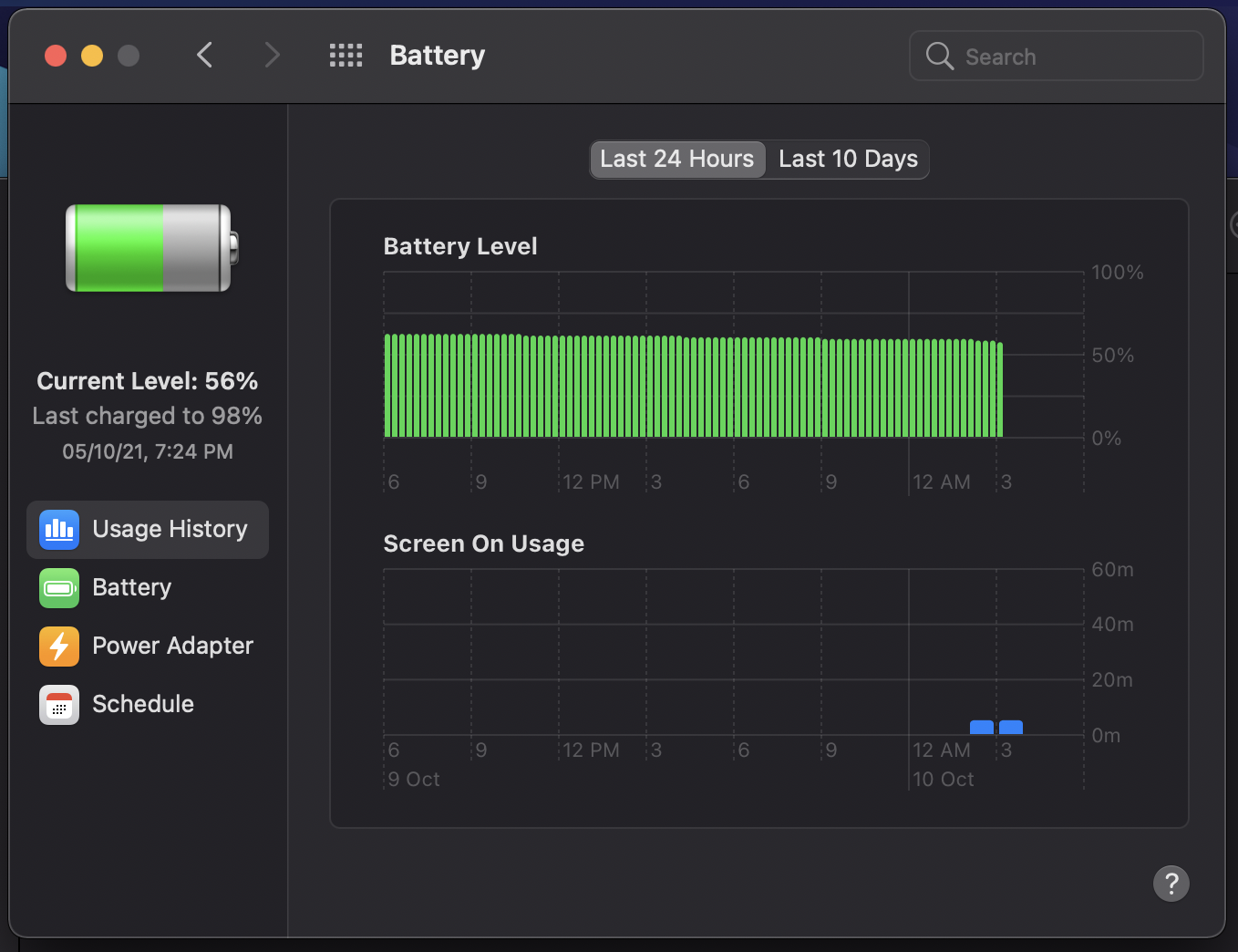The image size is (1238, 952).
Task: Close the Battery window
Action: [x=56, y=56]
